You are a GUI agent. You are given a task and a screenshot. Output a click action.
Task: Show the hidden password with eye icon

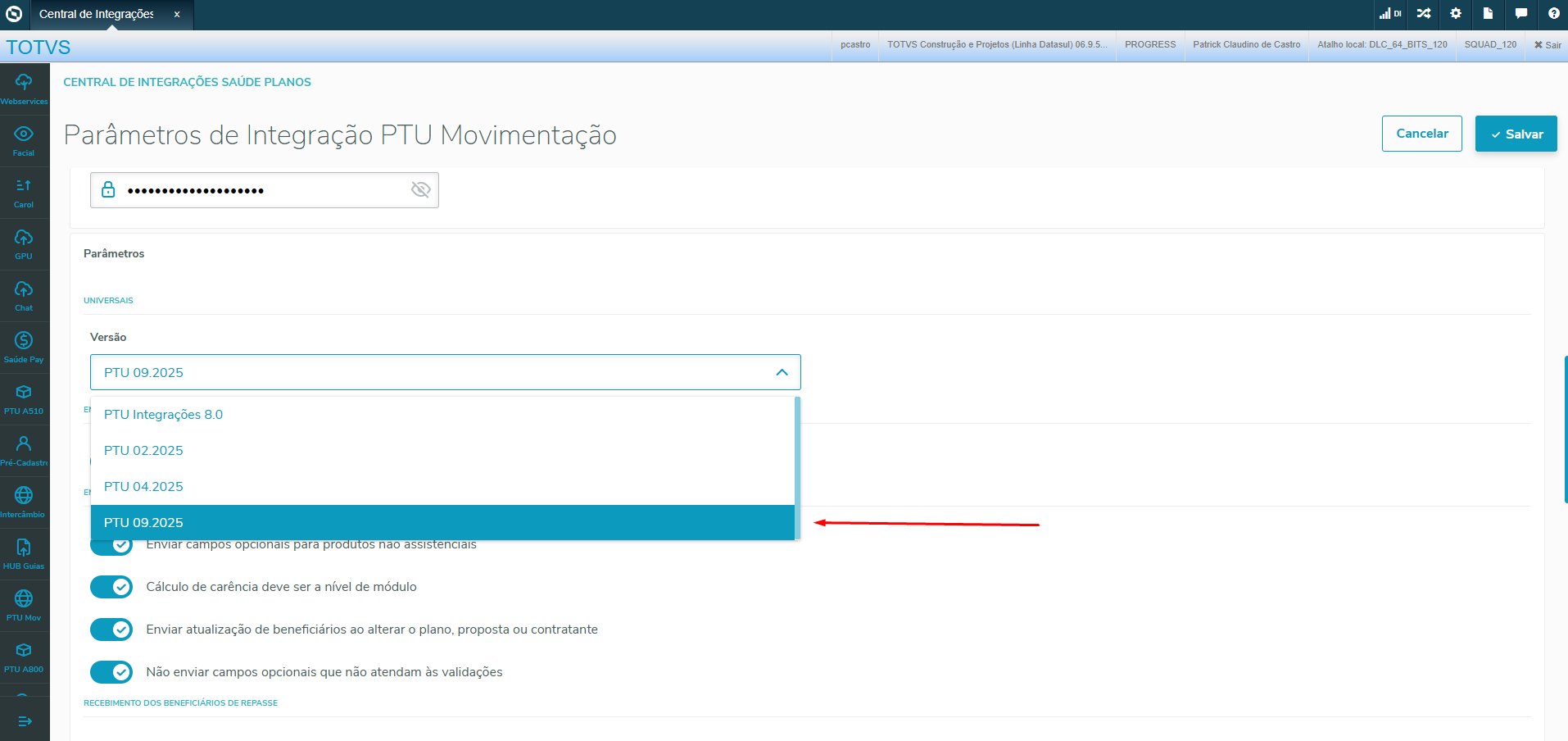coord(420,190)
